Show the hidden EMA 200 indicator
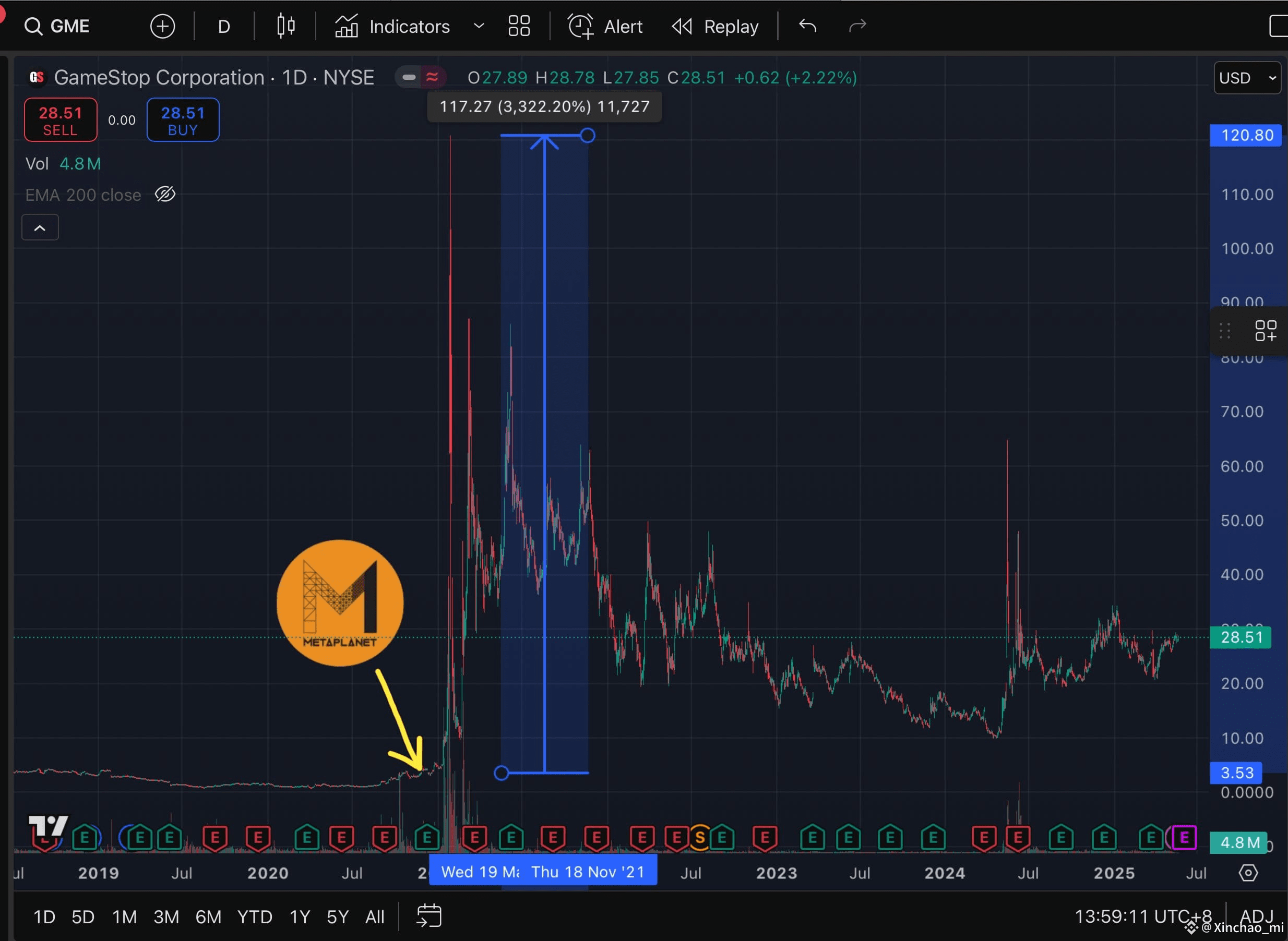Screen dimensions: 1288x941 [x=165, y=194]
